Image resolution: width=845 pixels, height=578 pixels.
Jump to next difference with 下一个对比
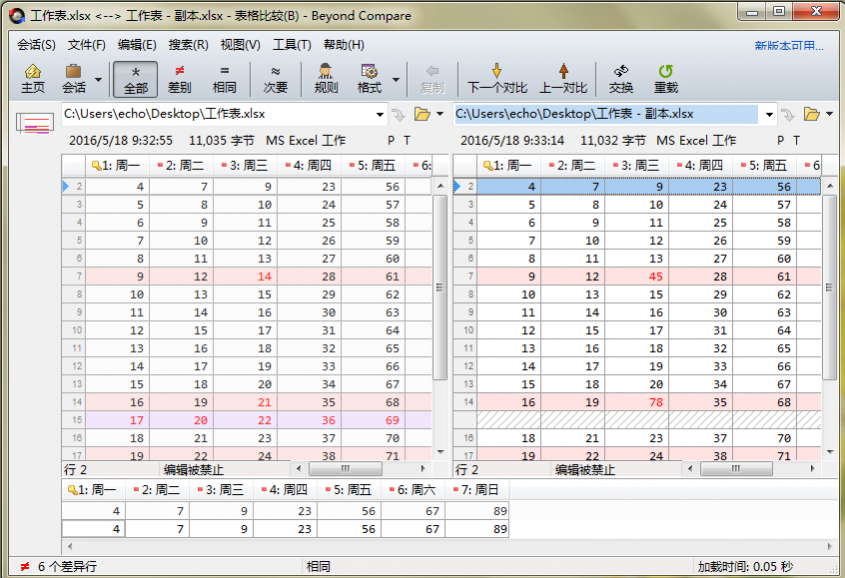[497, 79]
